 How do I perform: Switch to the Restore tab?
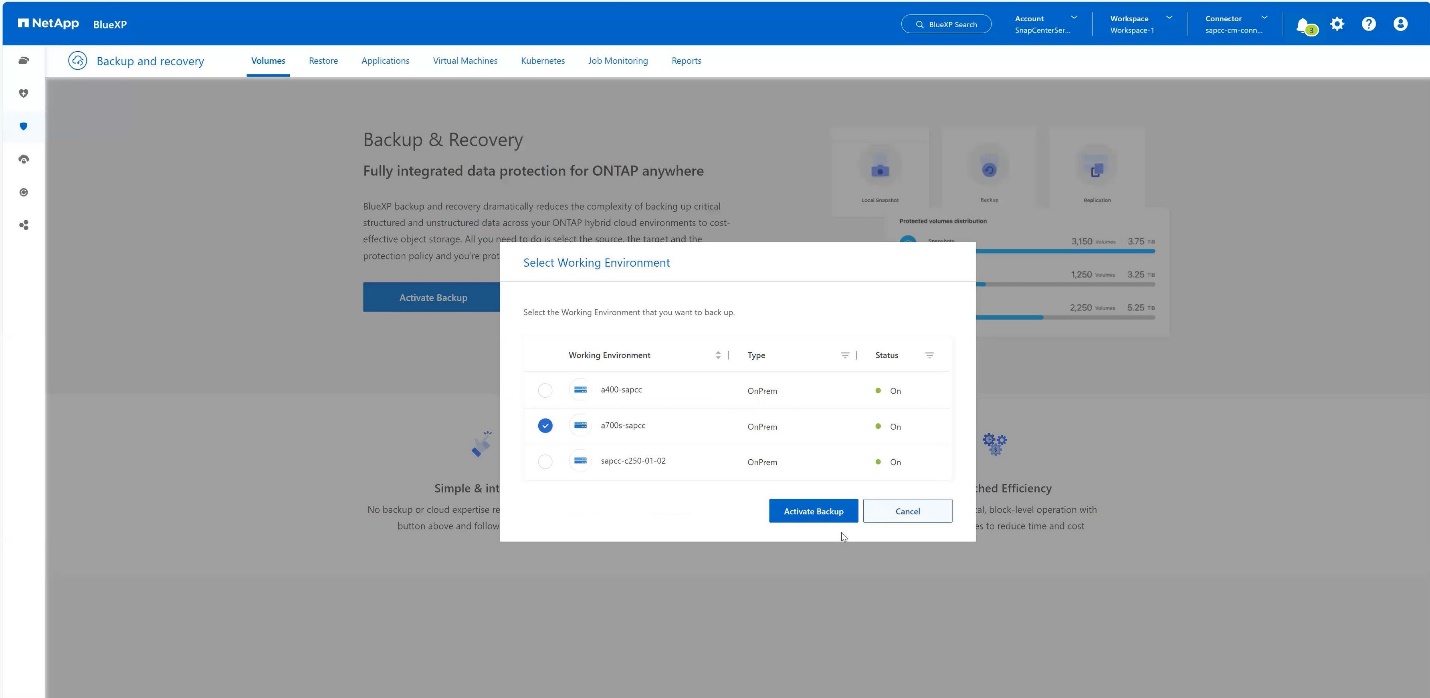(x=323, y=61)
